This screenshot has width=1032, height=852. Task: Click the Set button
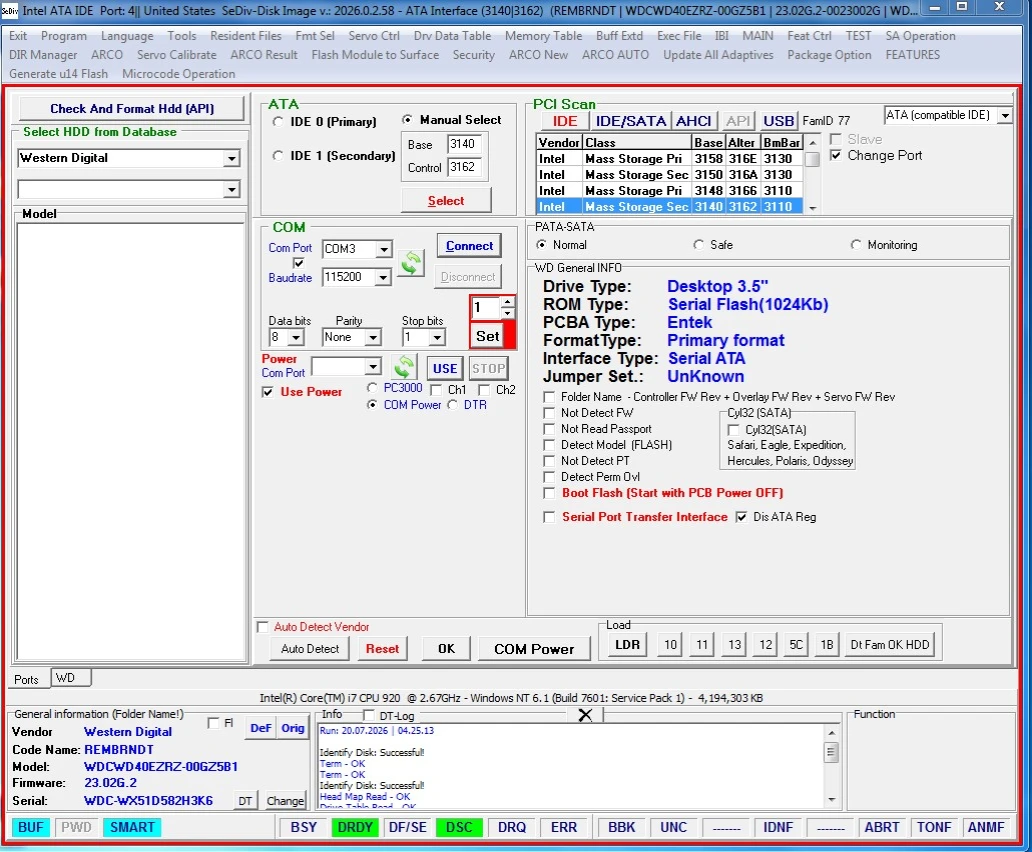pyautogui.click(x=487, y=336)
